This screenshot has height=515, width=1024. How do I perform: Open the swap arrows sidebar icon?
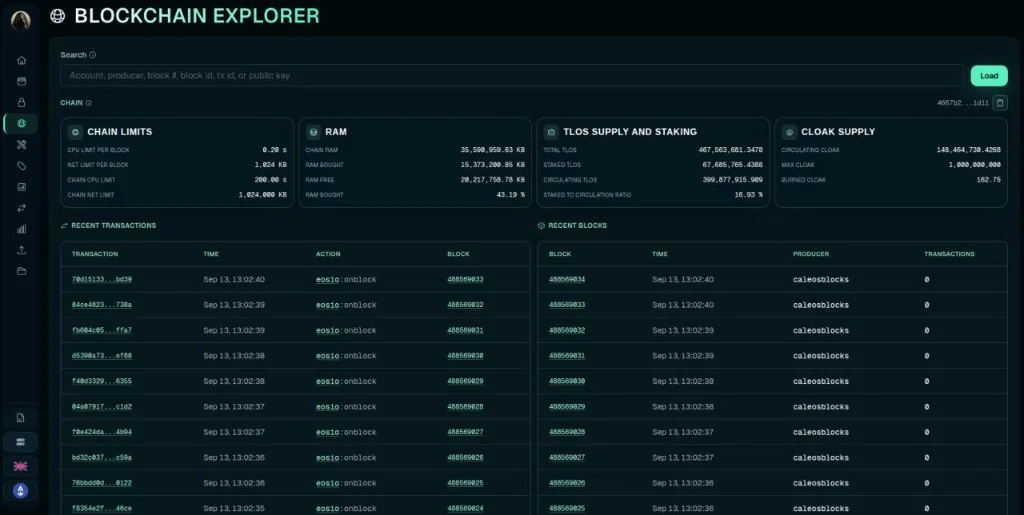(x=22, y=208)
